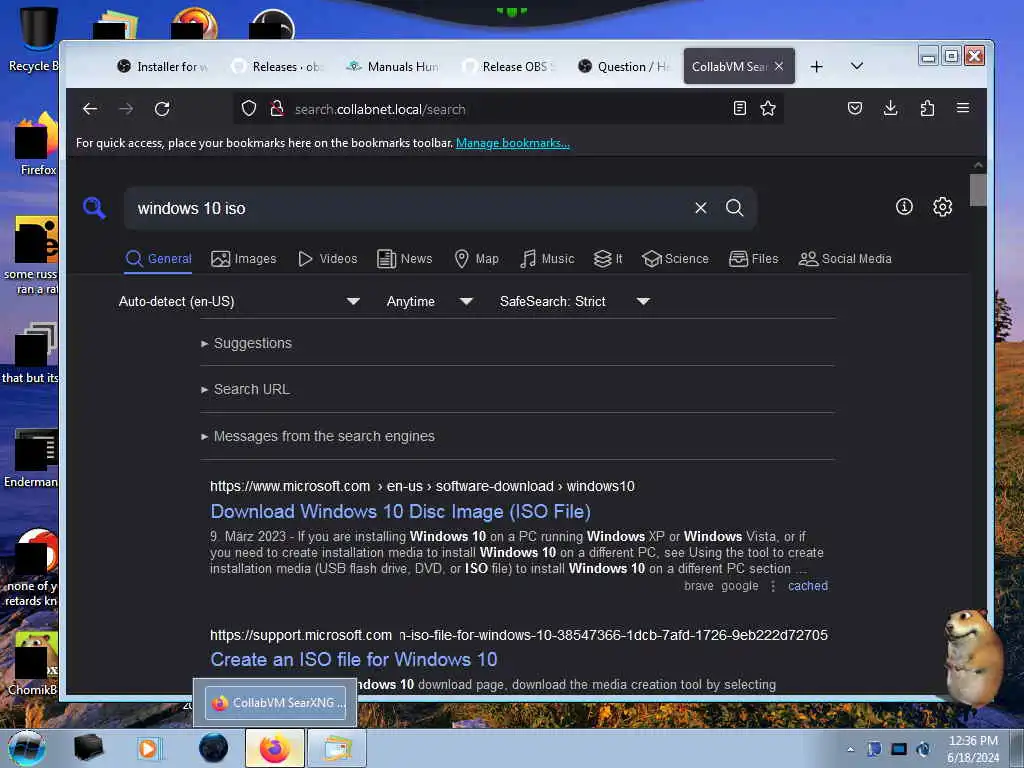Click the Firefox taskbar button
This screenshot has width=1024, height=768.
click(x=275, y=748)
